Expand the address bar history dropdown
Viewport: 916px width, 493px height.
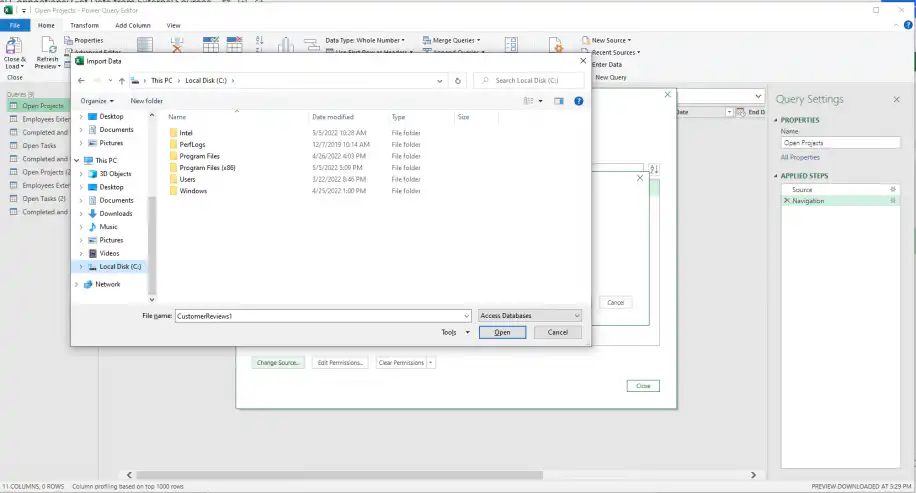439,81
